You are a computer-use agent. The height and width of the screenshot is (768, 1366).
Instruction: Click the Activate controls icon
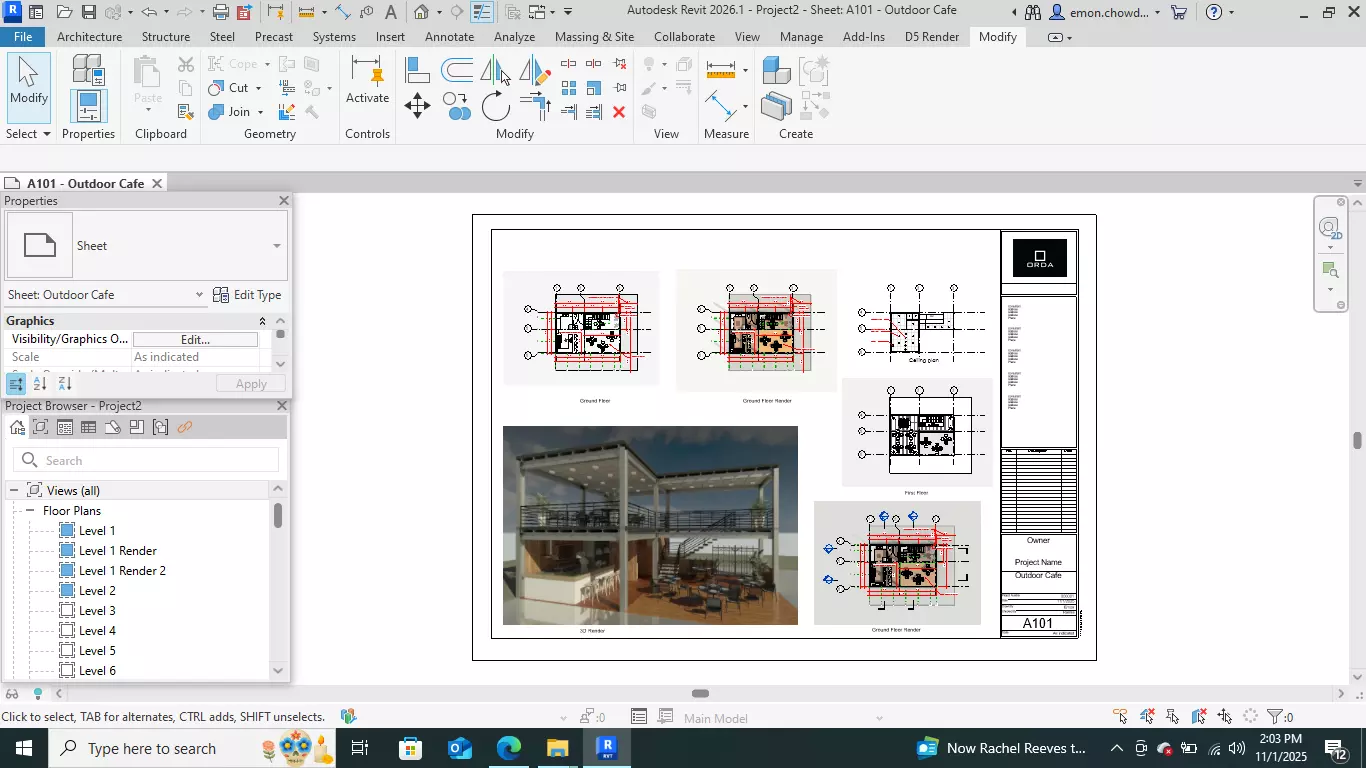tap(367, 80)
